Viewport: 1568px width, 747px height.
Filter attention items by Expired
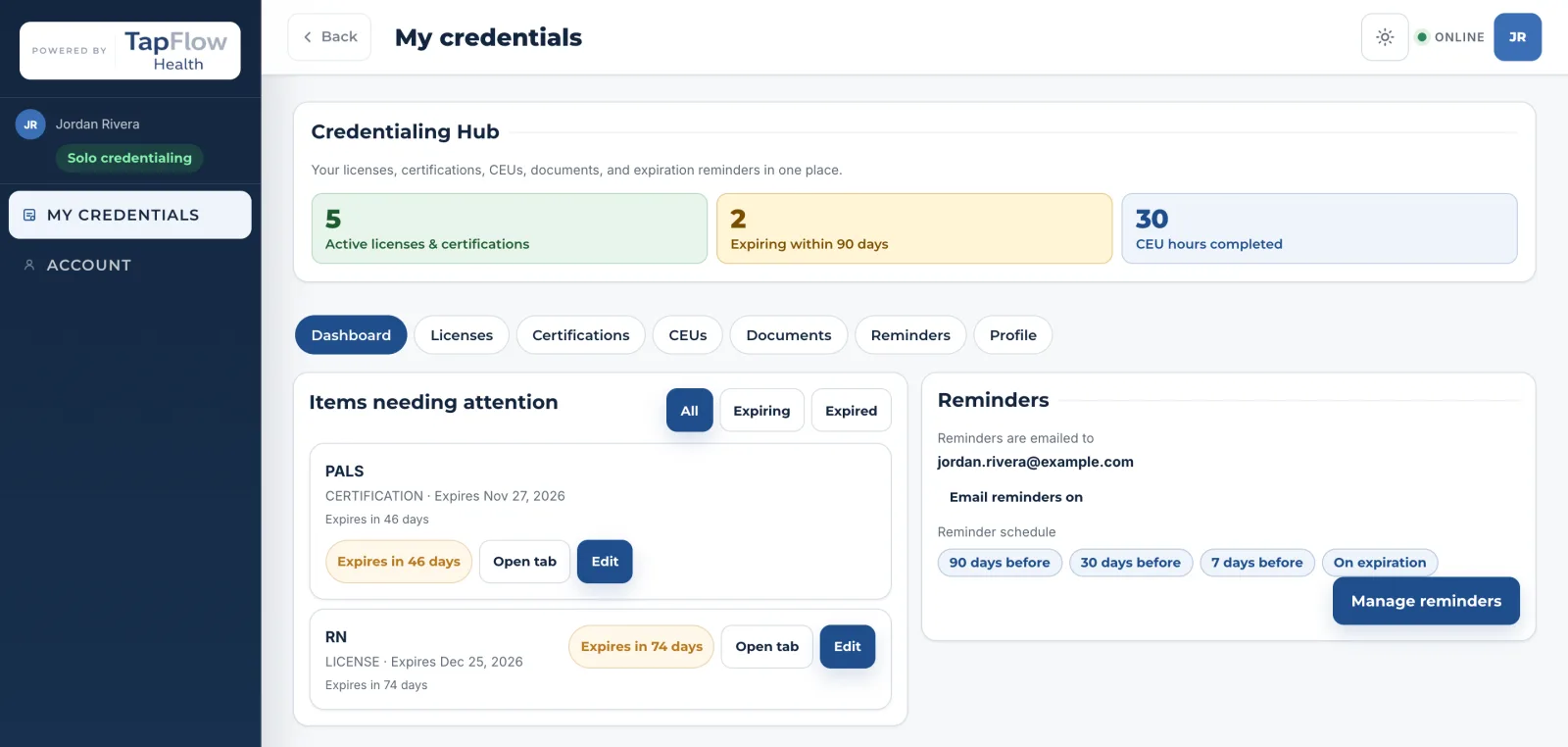852,411
